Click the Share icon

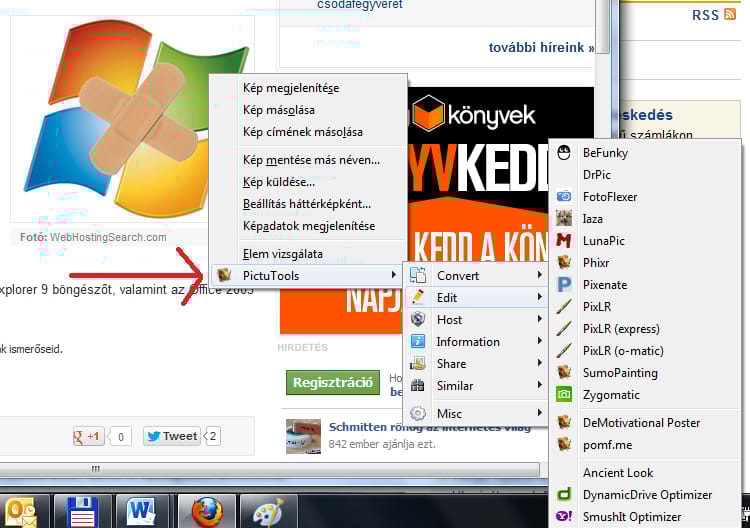click(418, 363)
